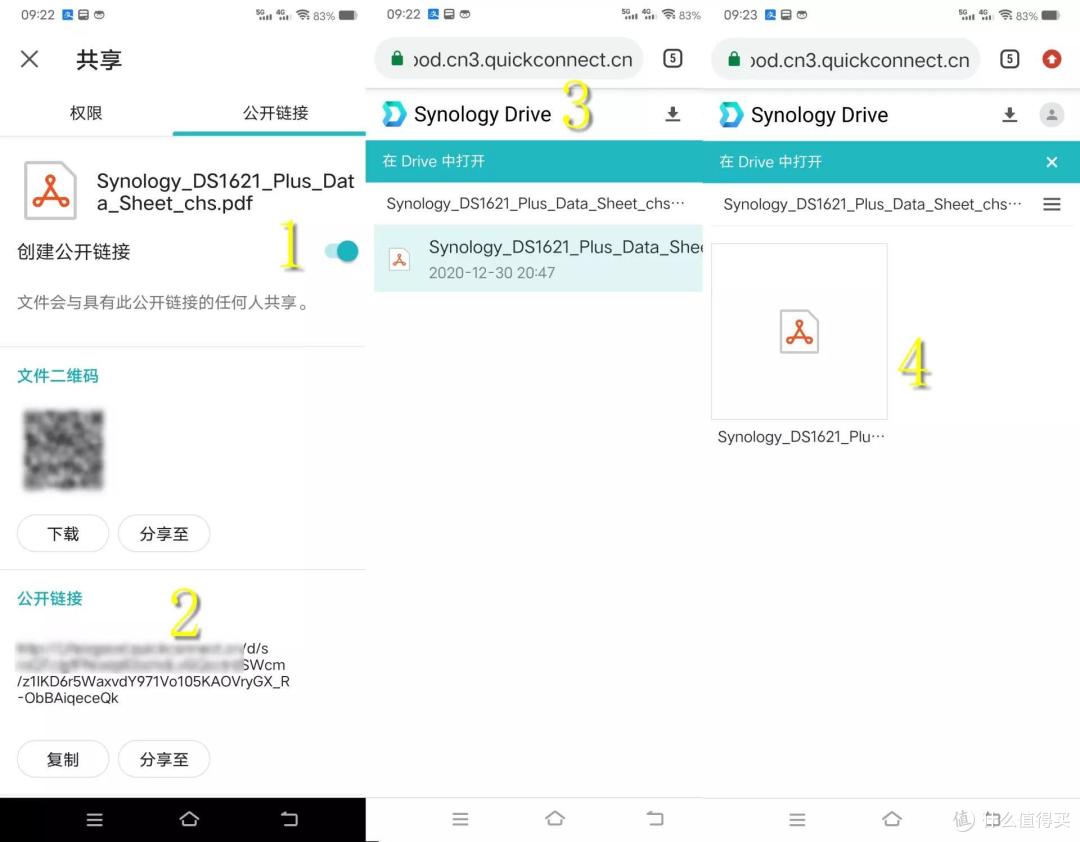Dismiss the 在 Drive 中打开 banner with X
The width and height of the screenshot is (1080, 842).
1052,163
